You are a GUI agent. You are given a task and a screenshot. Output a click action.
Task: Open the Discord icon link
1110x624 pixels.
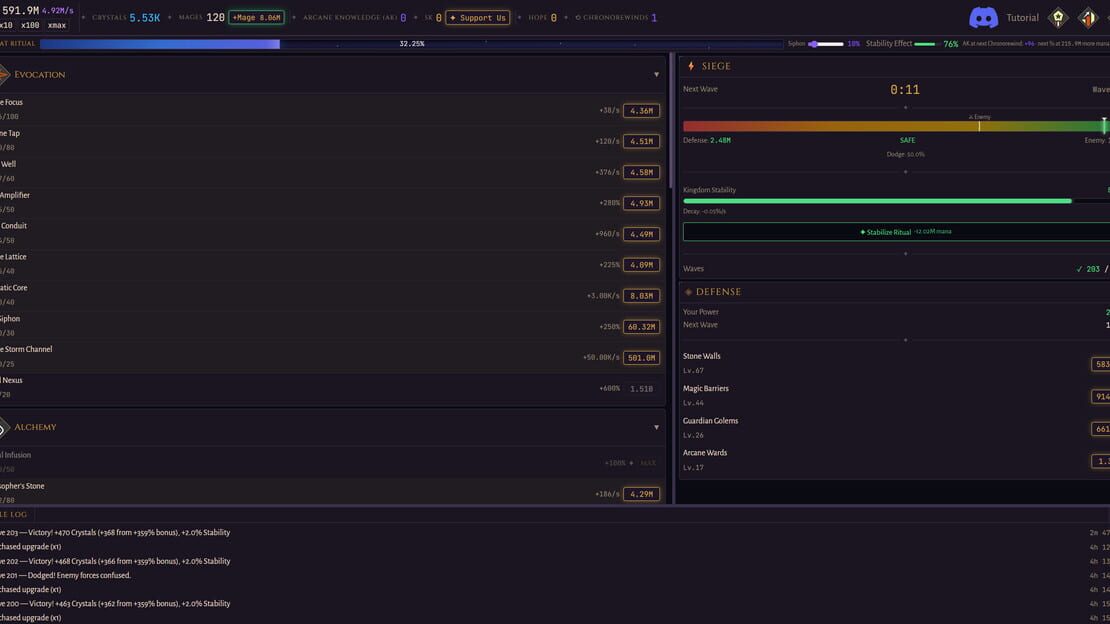[x=983, y=18]
